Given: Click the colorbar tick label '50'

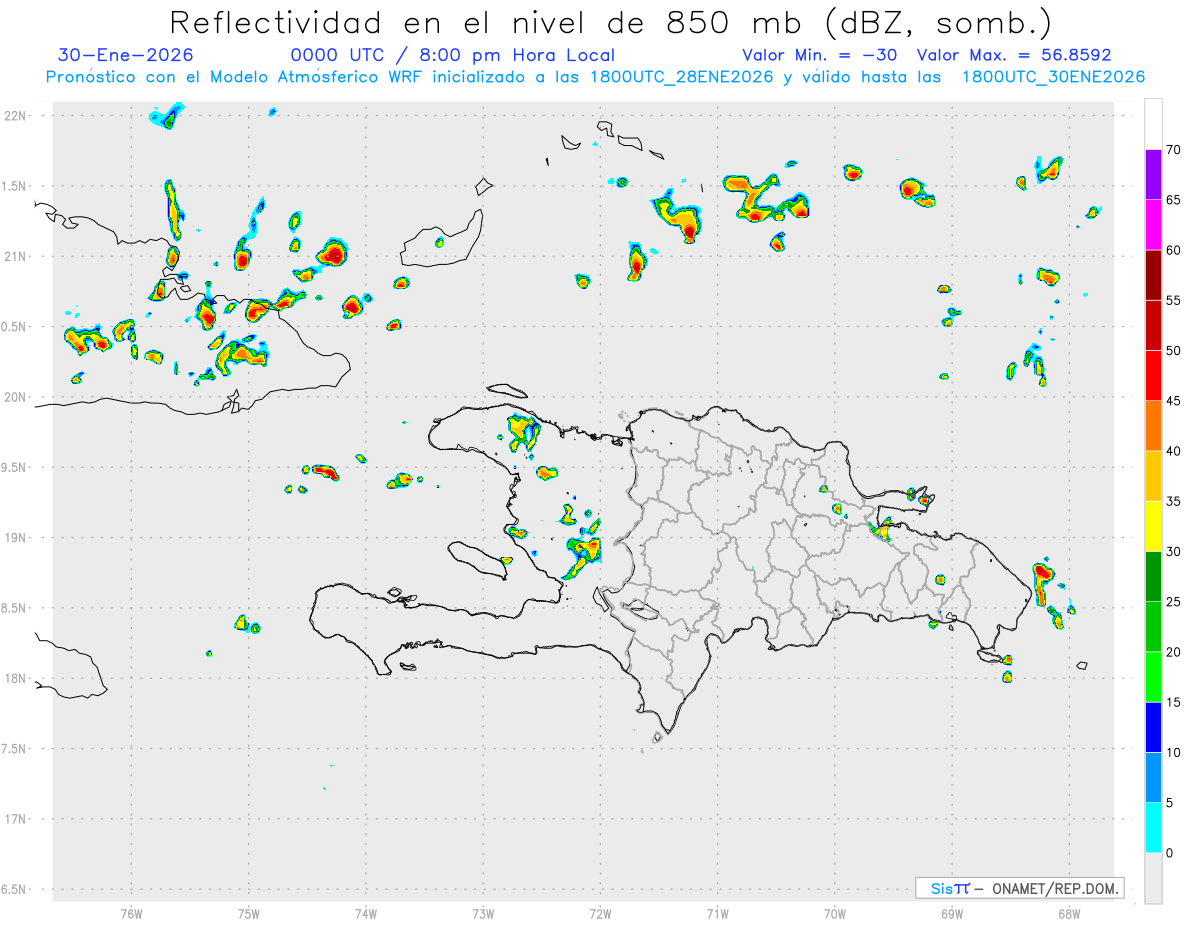Looking at the screenshot, I should tap(1173, 351).
